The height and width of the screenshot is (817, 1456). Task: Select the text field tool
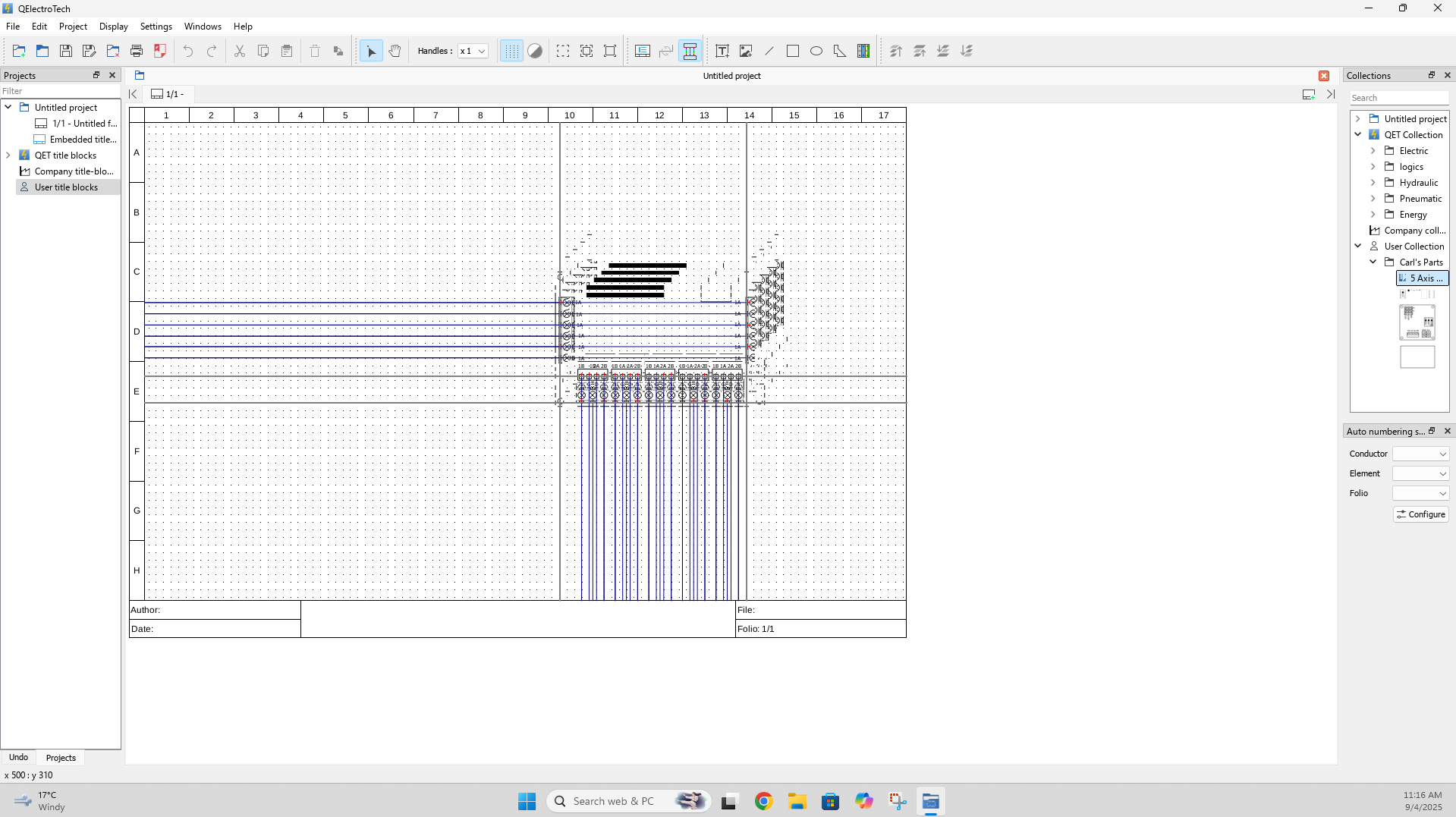point(722,52)
